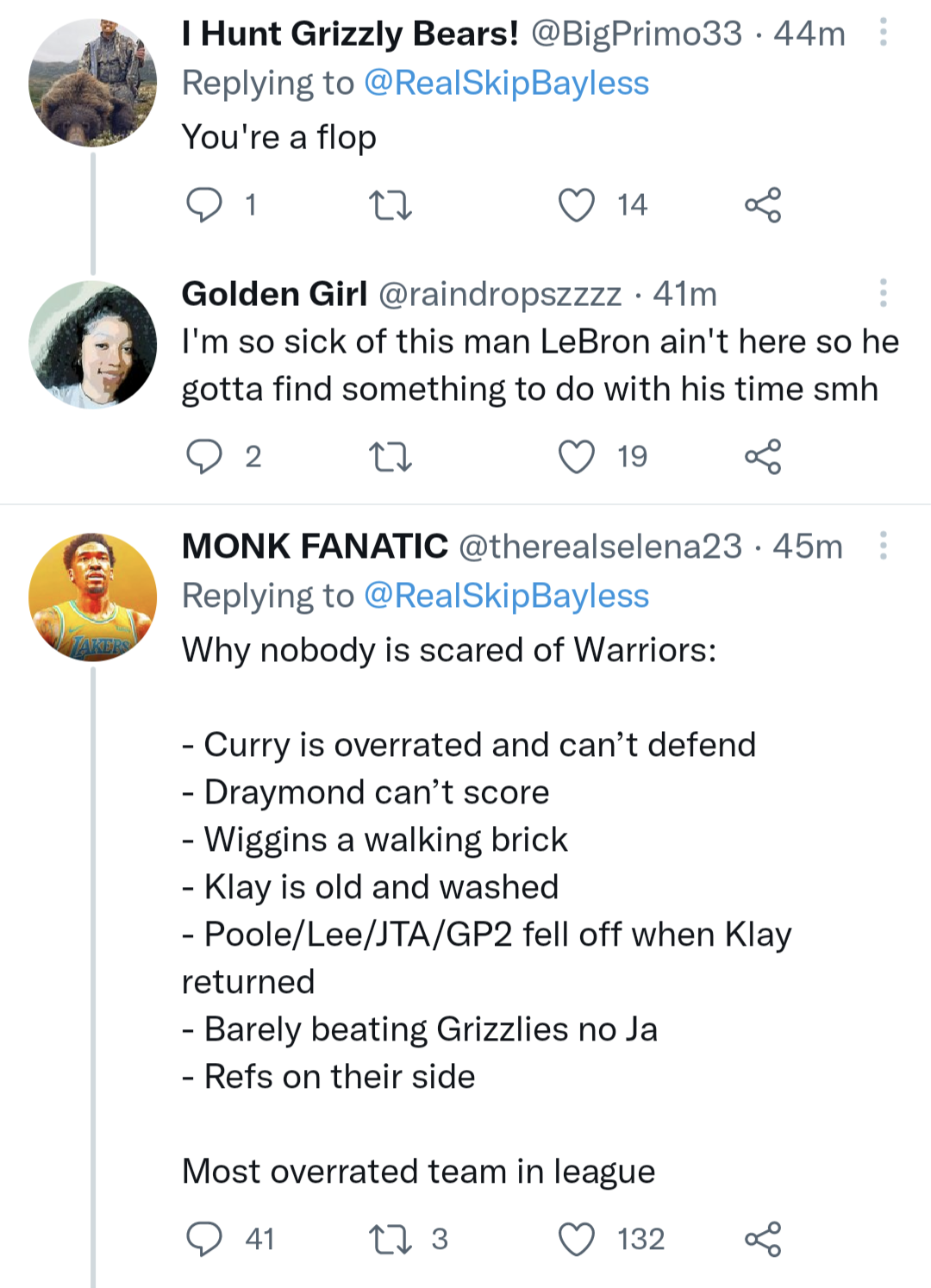931x1288 pixels.
Task: Like MONK FANATIC's Warriors tweet
Action: [576, 1239]
